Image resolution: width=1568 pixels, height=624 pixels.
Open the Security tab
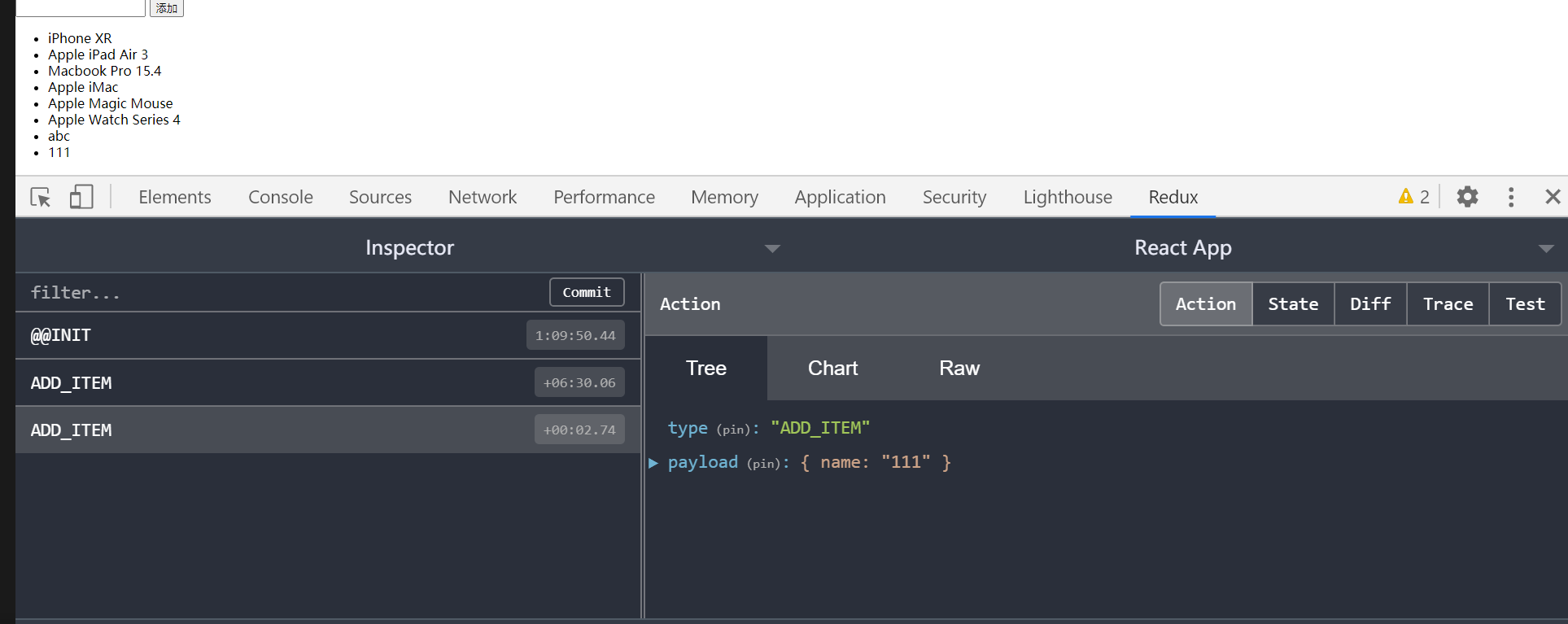click(954, 197)
